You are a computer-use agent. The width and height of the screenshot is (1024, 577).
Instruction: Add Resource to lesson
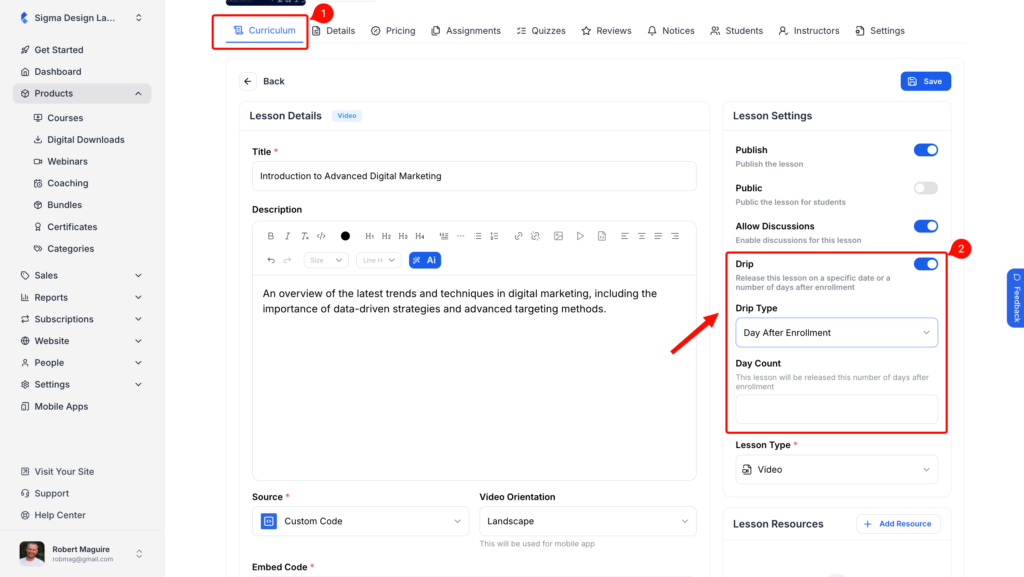click(898, 523)
